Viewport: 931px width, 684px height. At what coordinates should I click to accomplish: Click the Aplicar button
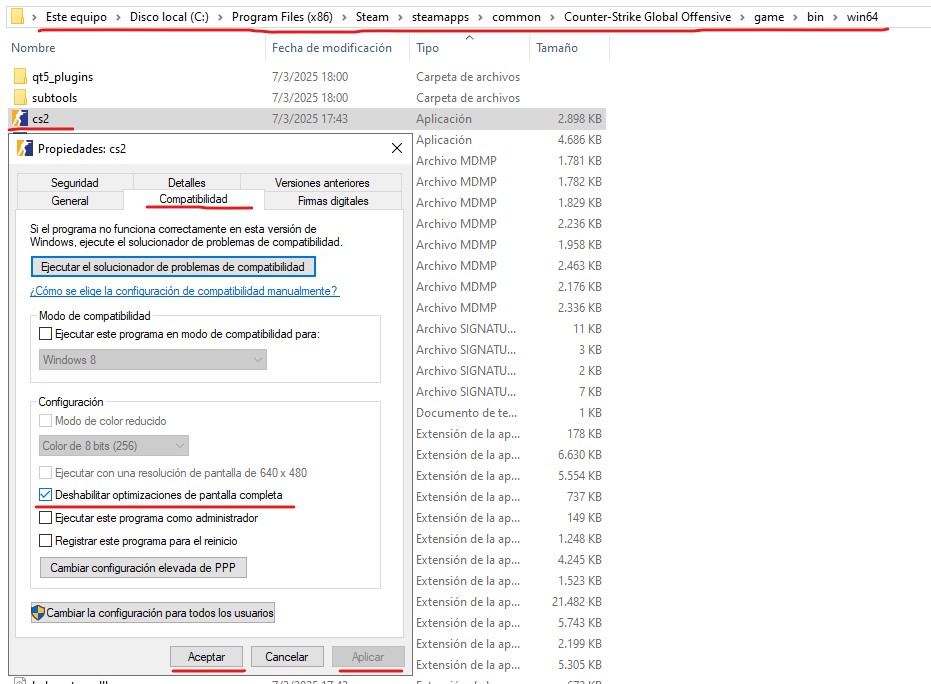coord(368,657)
